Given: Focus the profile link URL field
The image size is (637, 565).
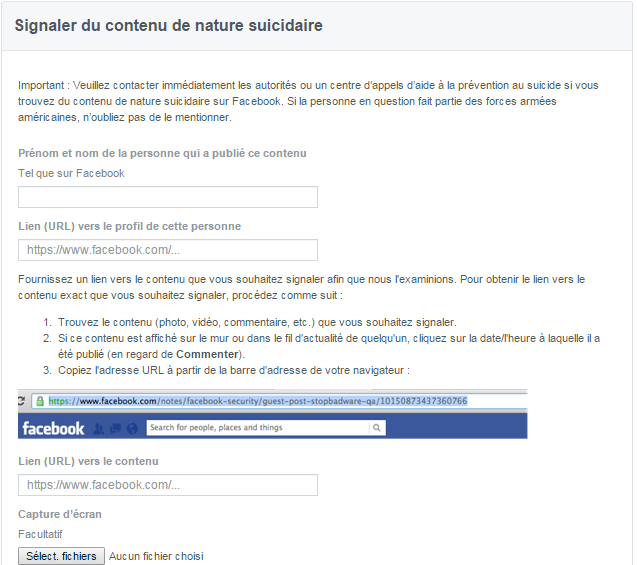Looking at the screenshot, I should tap(168, 250).
